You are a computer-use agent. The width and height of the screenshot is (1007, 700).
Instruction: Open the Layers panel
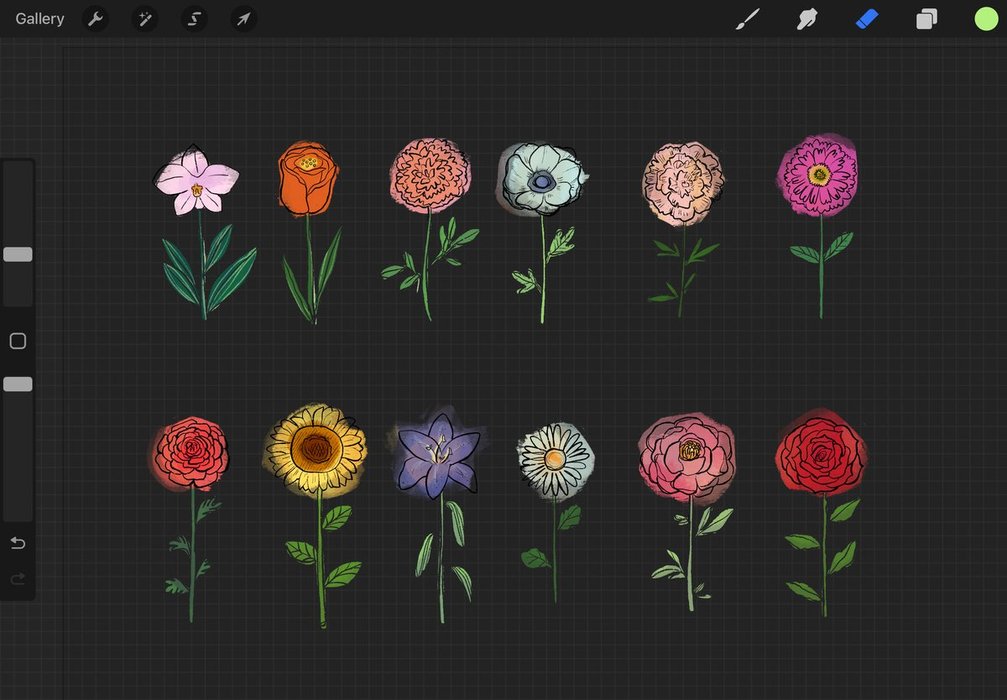click(927, 19)
